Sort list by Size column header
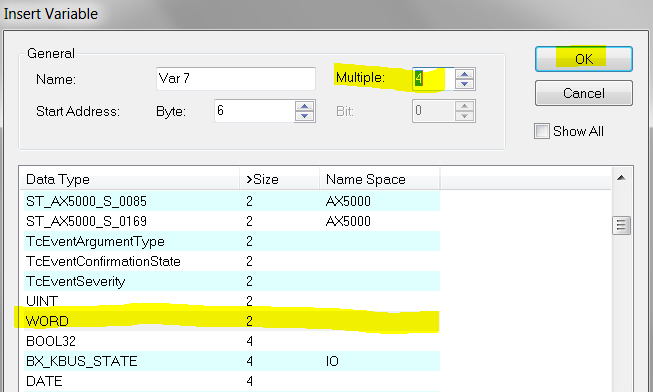 tap(279, 180)
